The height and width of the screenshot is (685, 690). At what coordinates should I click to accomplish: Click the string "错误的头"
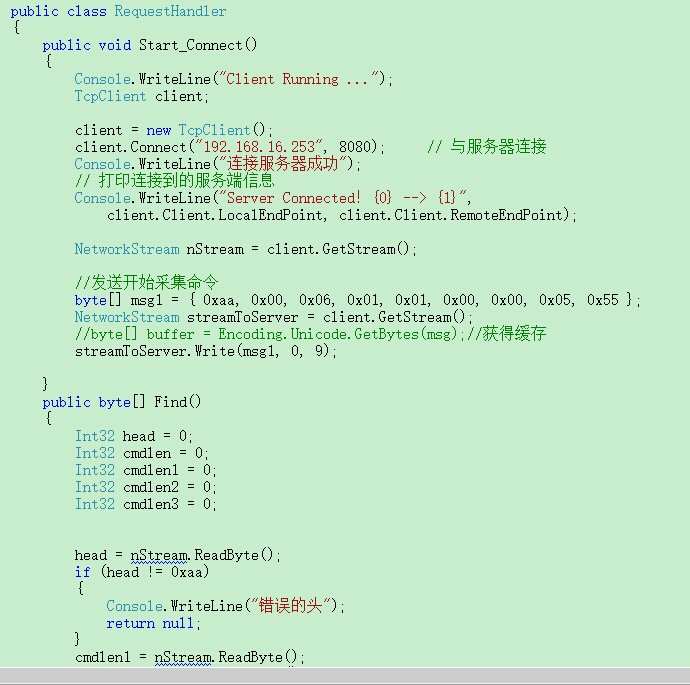coord(290,606)
